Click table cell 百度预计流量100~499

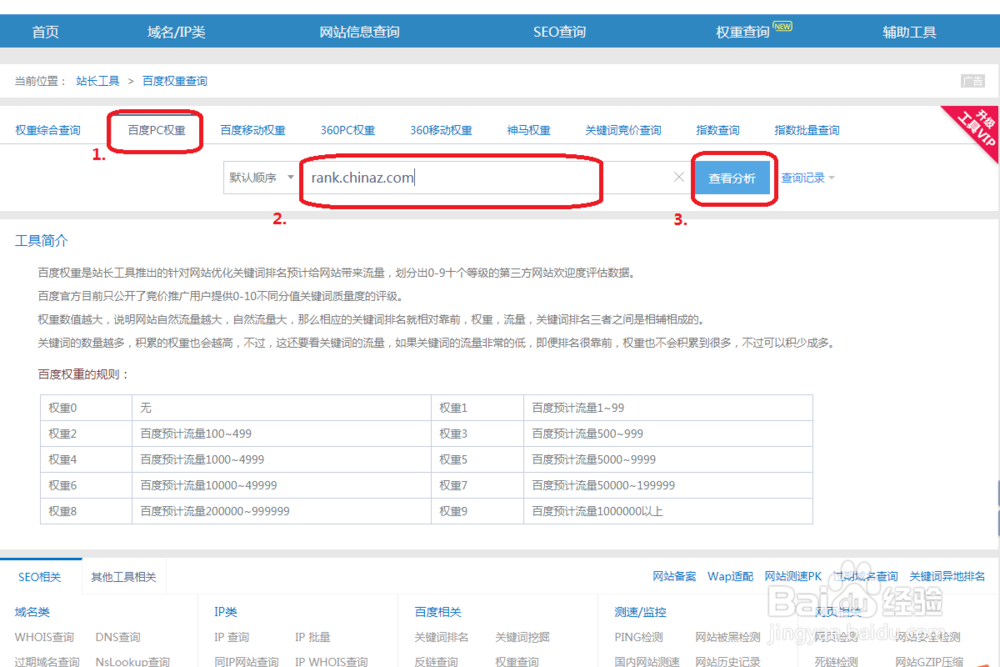pyautogui.click(x=281, y=434)
